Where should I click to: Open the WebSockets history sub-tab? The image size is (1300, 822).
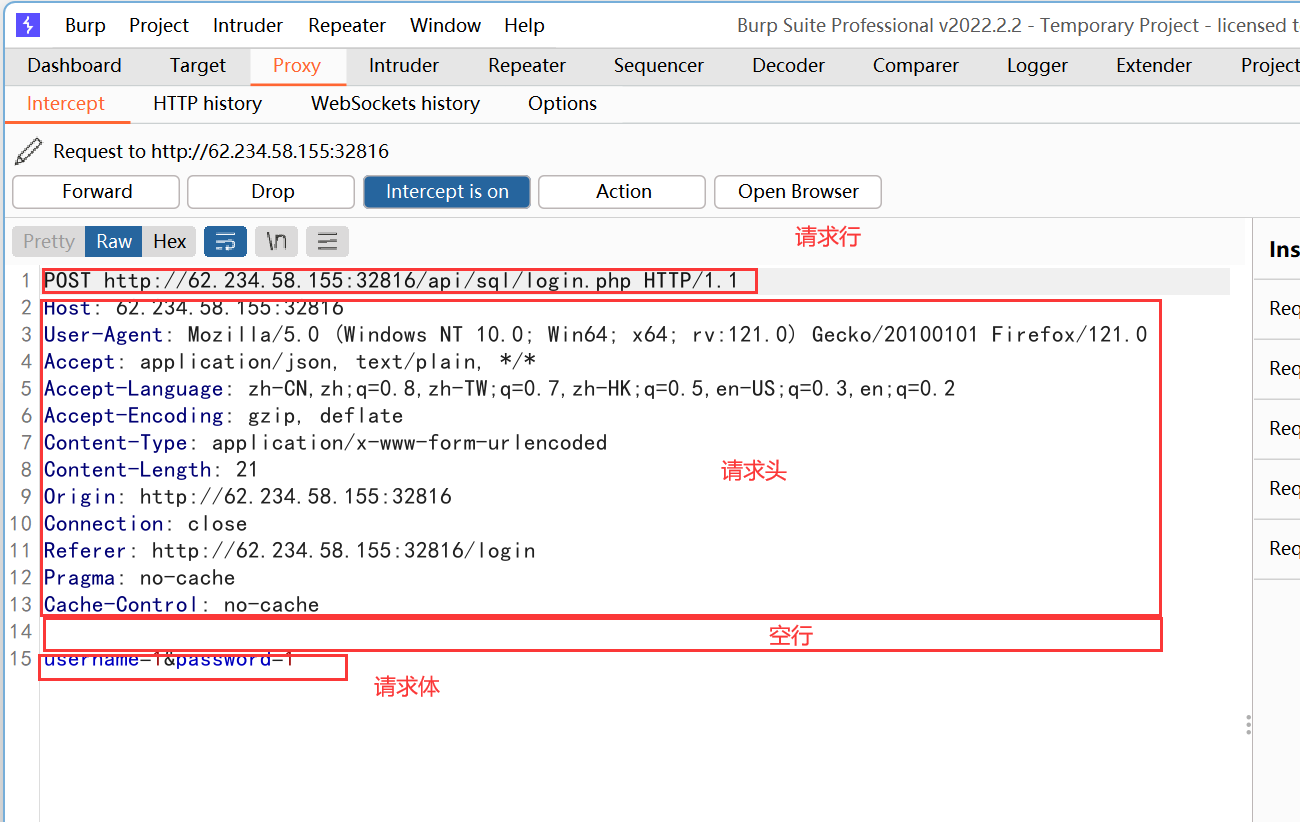point(396,104)
